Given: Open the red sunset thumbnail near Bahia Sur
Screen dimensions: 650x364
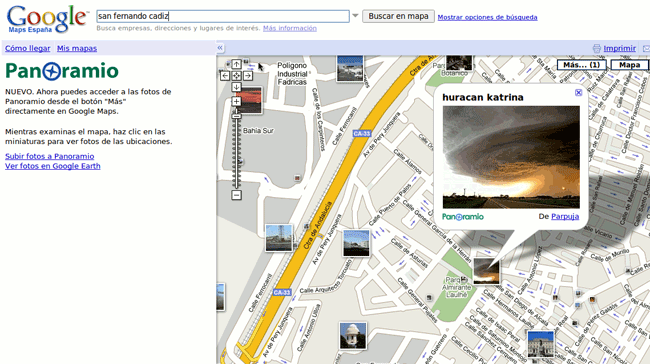Looking at the screenshot, I should (249, 100).
